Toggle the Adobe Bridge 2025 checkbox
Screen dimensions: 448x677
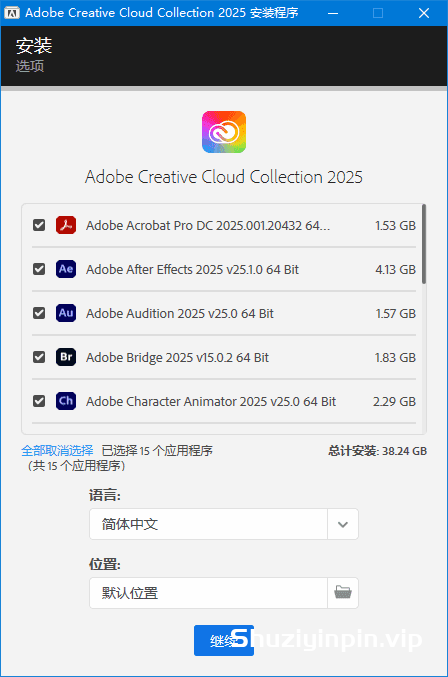(39, 357)
